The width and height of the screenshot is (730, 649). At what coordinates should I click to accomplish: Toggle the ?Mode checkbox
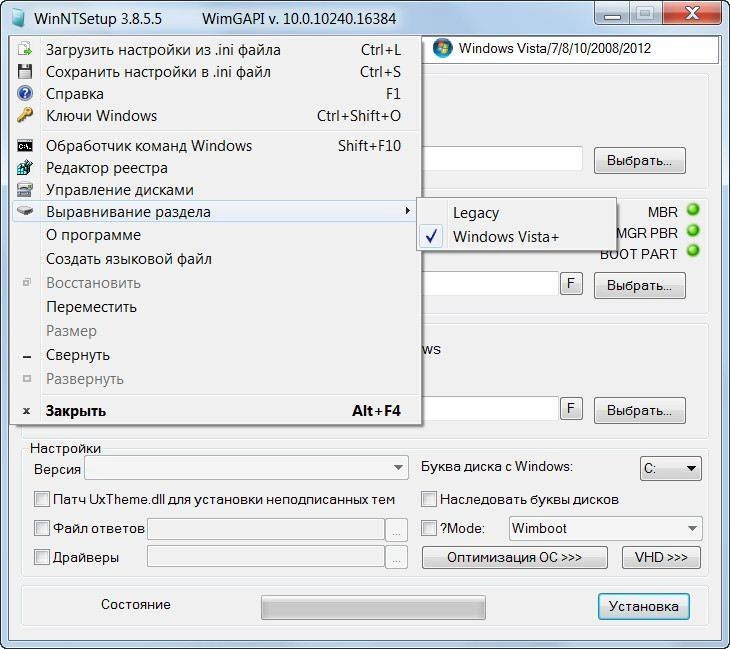coord(429,528)
